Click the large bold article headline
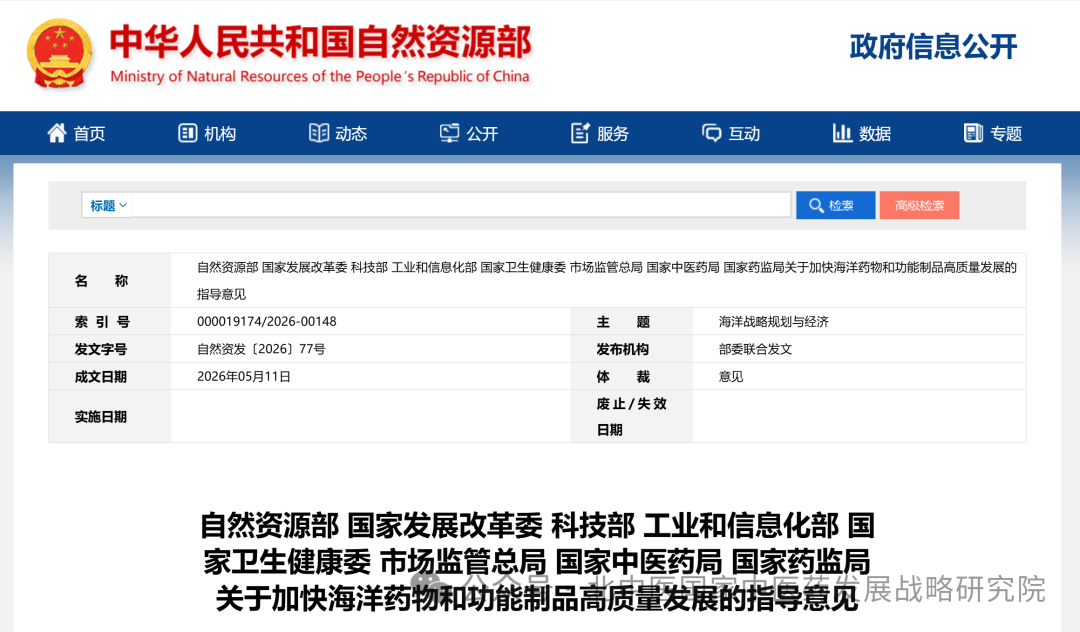The width and height of the screenshot is (1080, 632). 537,562
